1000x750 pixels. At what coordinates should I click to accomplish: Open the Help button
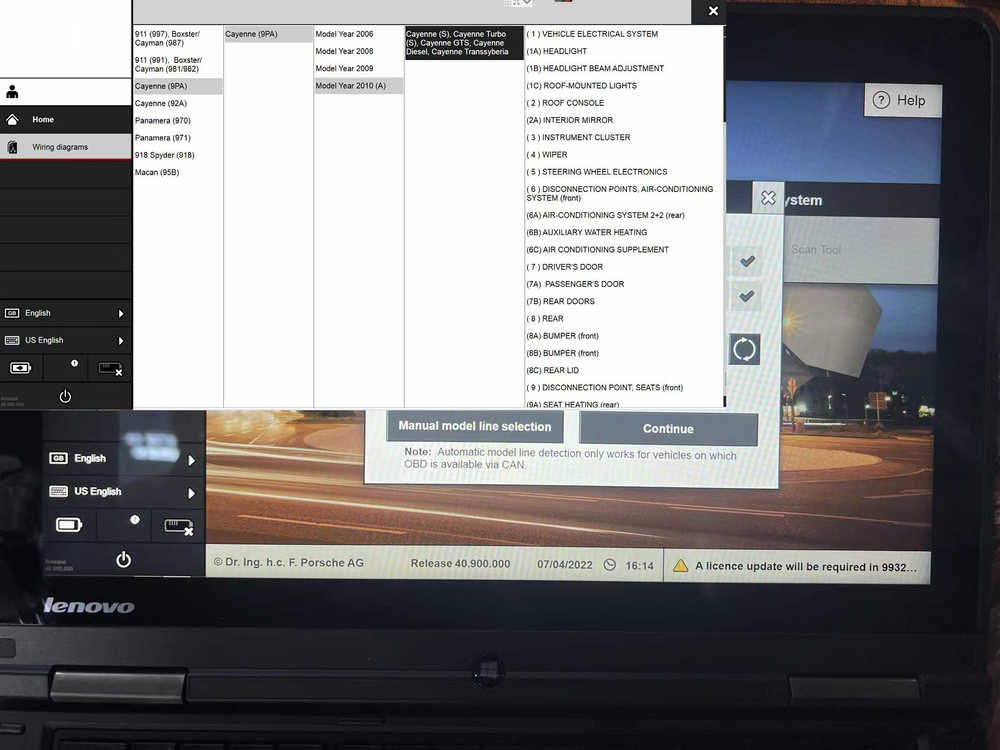click(x=902, y=100)
